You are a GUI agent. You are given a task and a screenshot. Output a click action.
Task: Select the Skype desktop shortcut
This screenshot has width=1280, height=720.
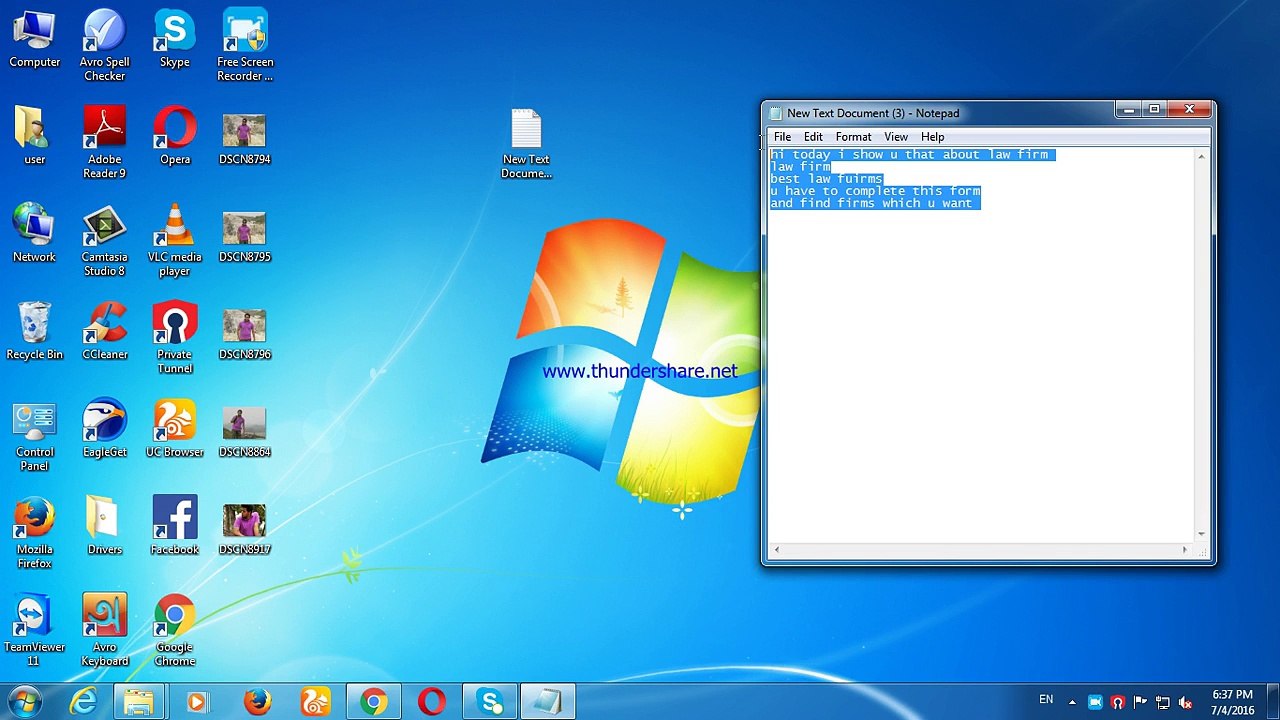[x=175, y=40]
